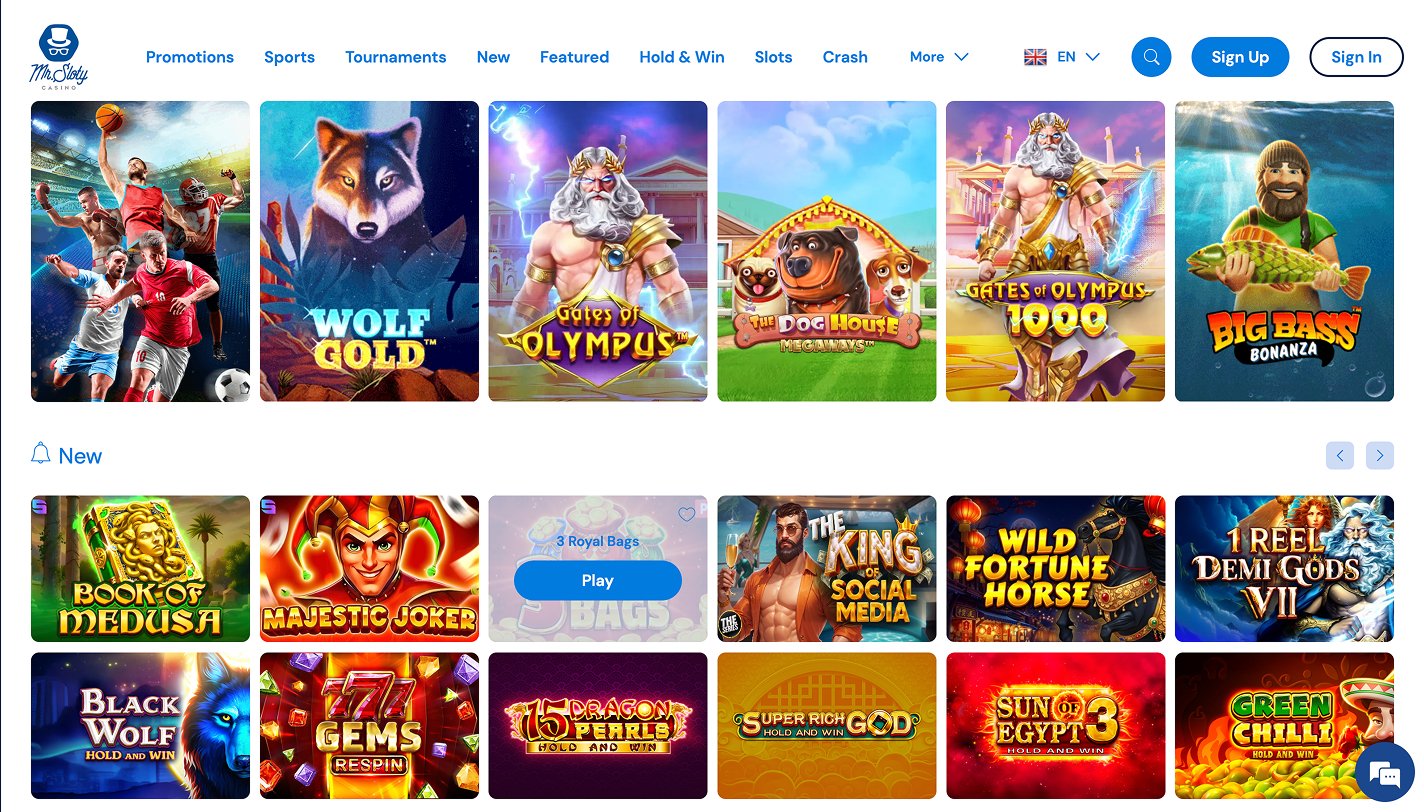This screenshot has width=1424, height=812.
Task: Favorite 3 Royal Bags with the heart
Action: coord(686,514)
